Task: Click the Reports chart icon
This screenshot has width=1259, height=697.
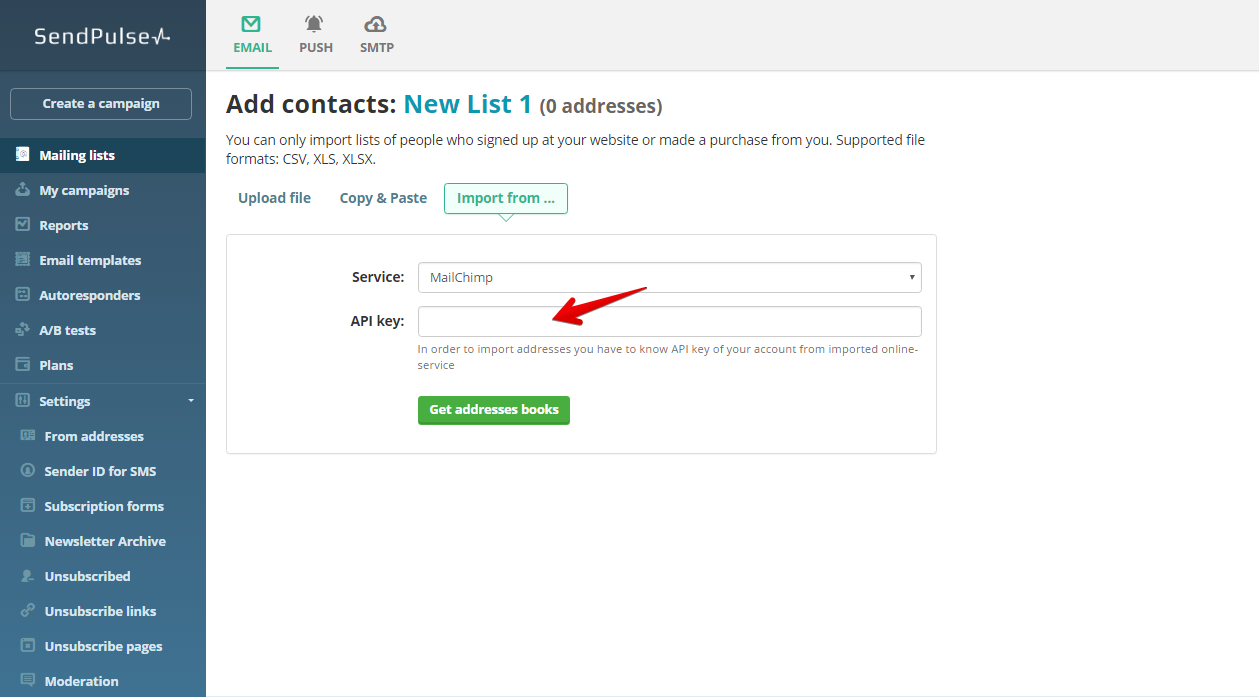Action: (22, 225)
